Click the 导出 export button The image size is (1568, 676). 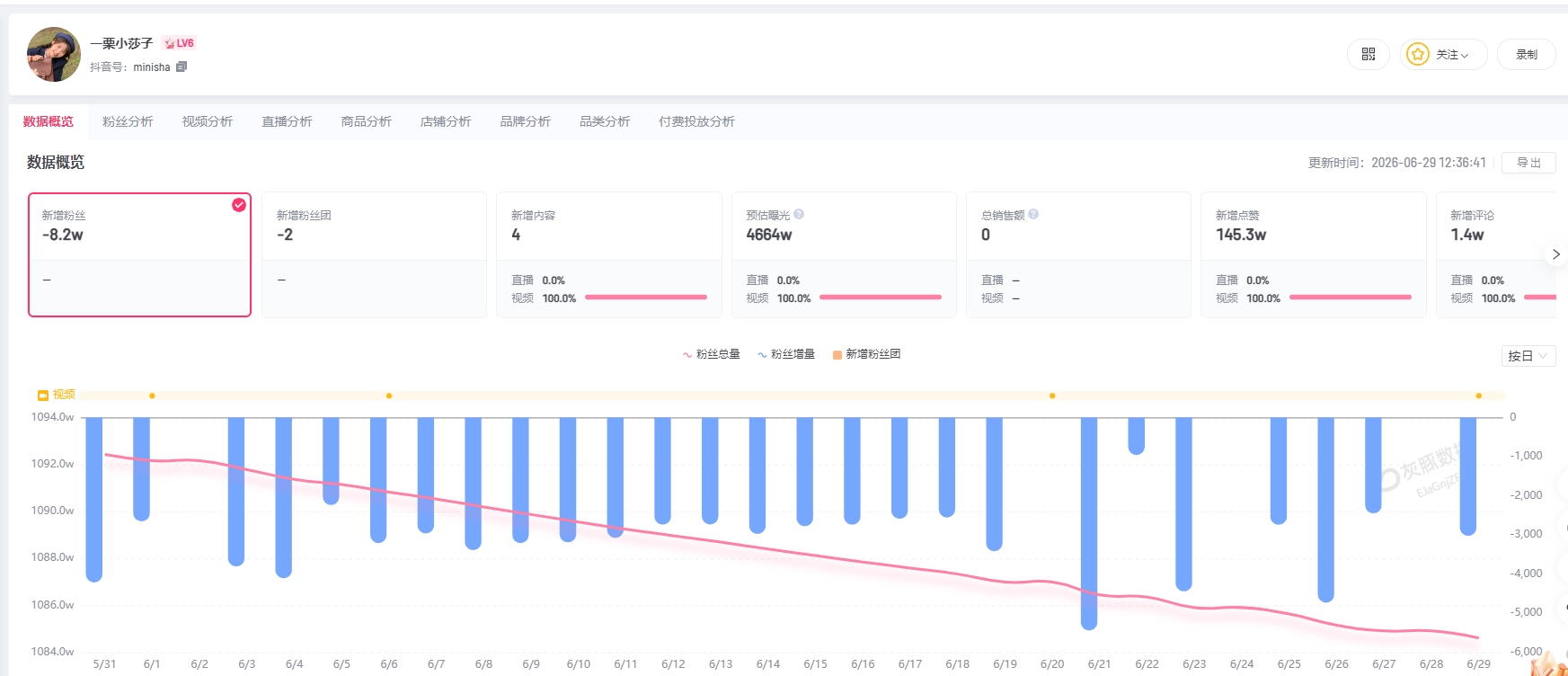(1528, 163)
